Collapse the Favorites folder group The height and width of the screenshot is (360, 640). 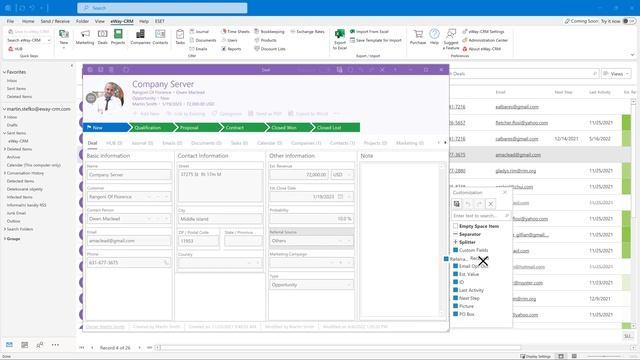point(4,72)
